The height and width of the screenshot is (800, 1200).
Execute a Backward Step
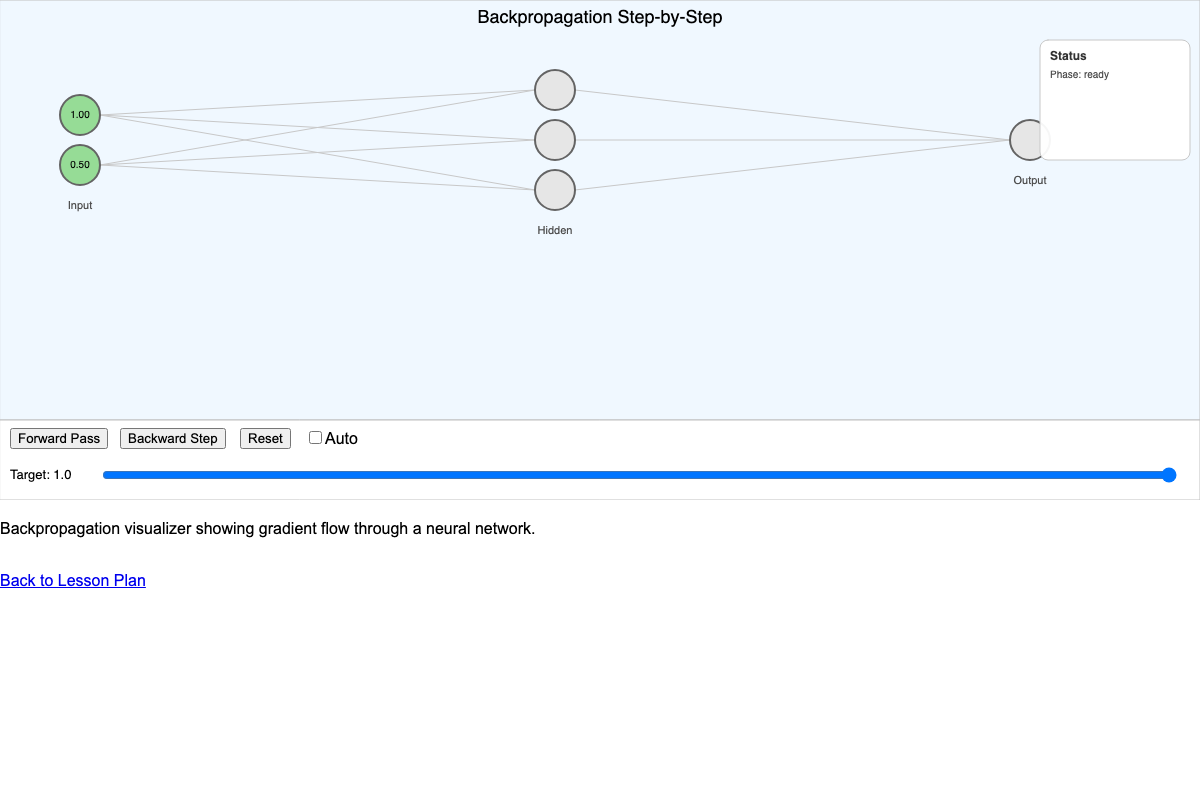[172, 438]
